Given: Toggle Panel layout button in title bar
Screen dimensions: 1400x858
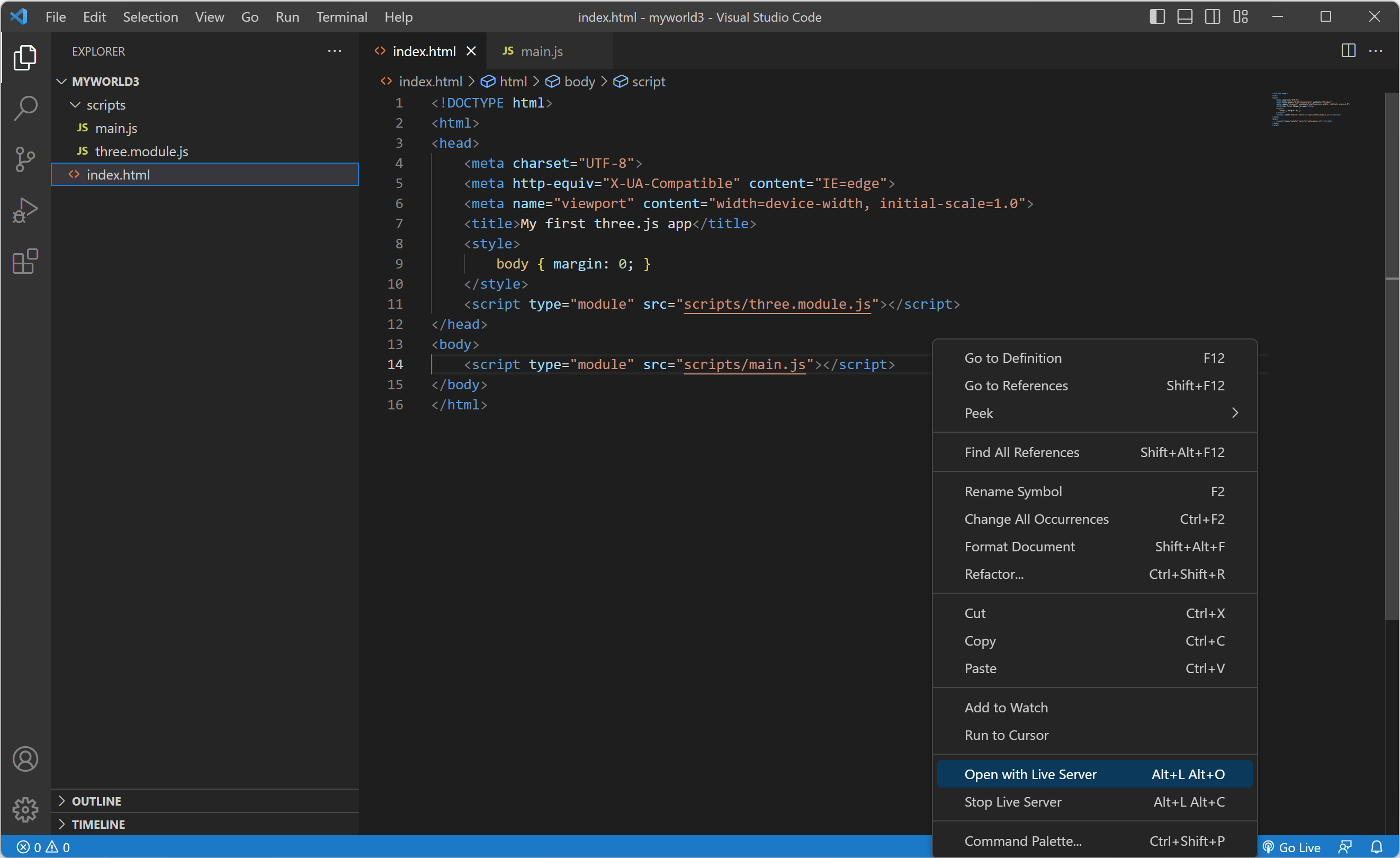Looking at the screenshot, I should pos(1184,17).
